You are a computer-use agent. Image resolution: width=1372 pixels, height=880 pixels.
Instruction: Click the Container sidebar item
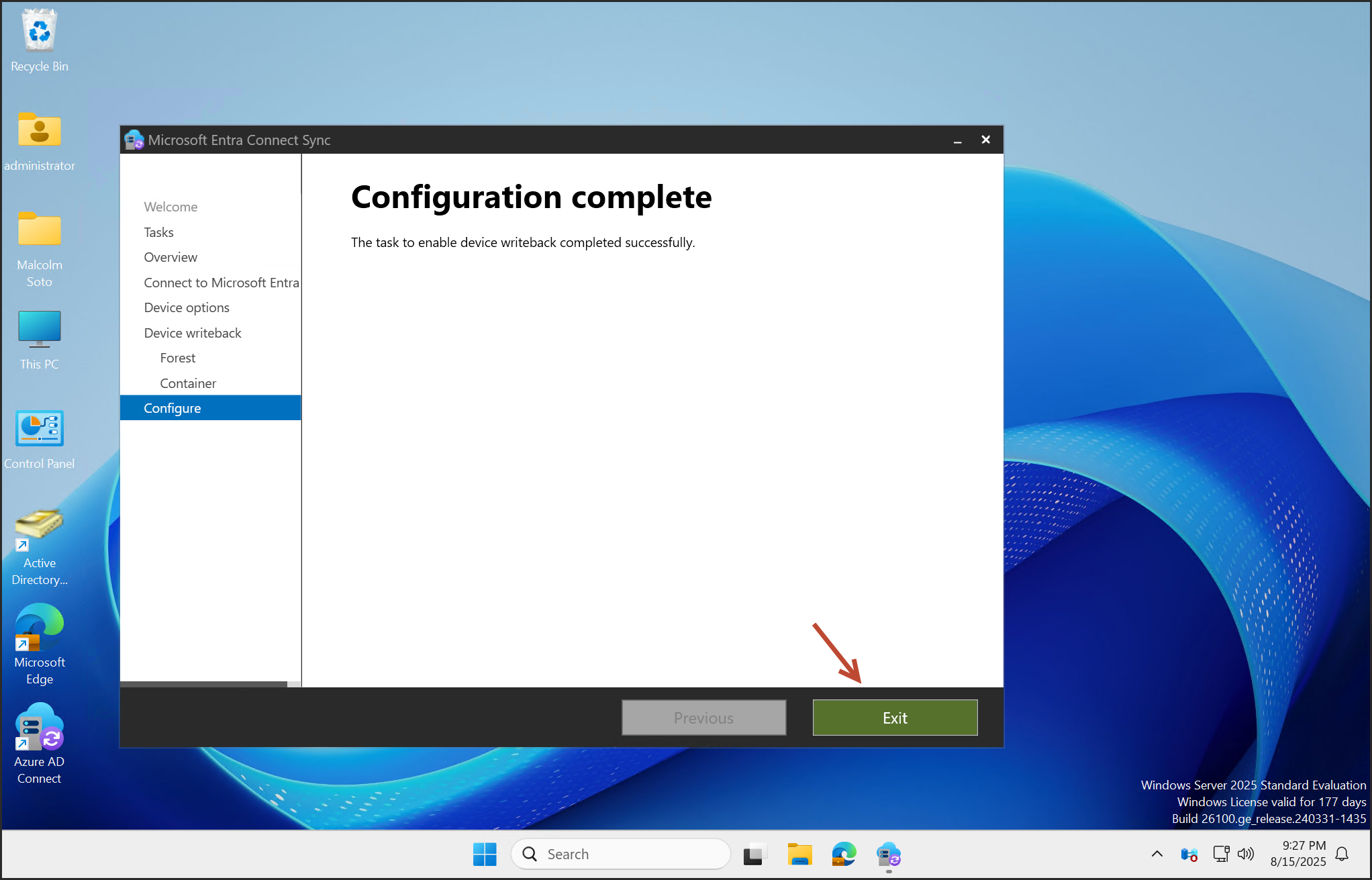point(188,383)
